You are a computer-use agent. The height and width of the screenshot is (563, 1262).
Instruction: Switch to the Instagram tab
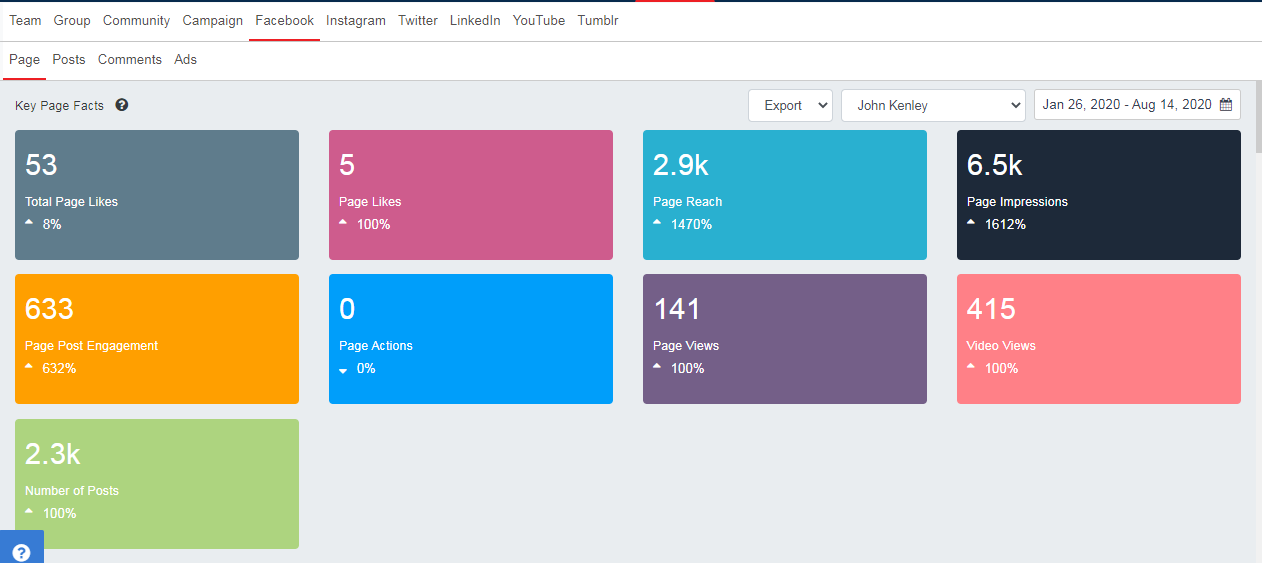point(355,20)
